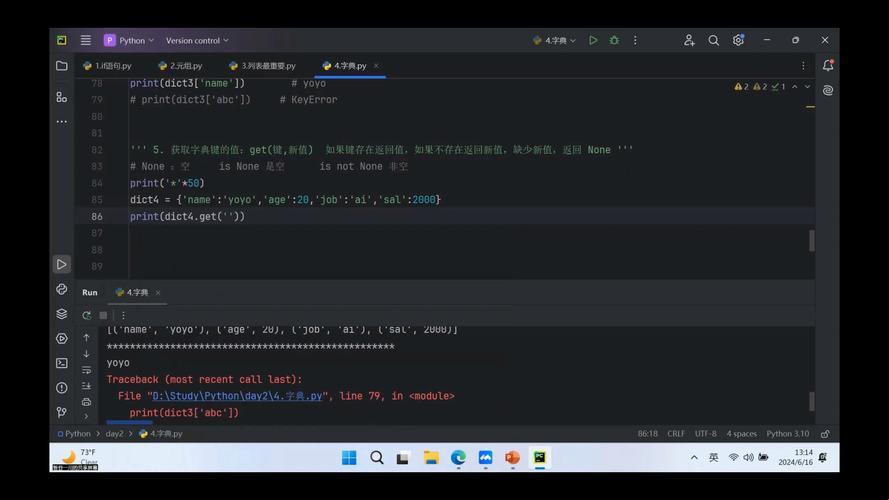
Task: Open PowerPoint from taskbar
Action: 513,457
